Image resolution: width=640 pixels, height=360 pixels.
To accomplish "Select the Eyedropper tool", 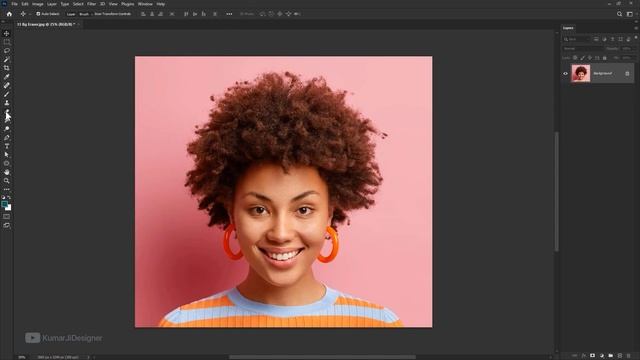I will pyautogui.click(x=7, y=77).
